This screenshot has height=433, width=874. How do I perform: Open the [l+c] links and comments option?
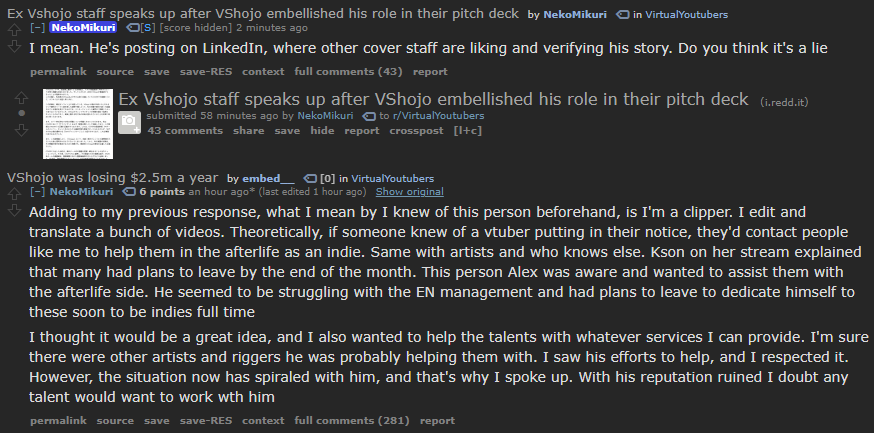(x=467, y=130)
